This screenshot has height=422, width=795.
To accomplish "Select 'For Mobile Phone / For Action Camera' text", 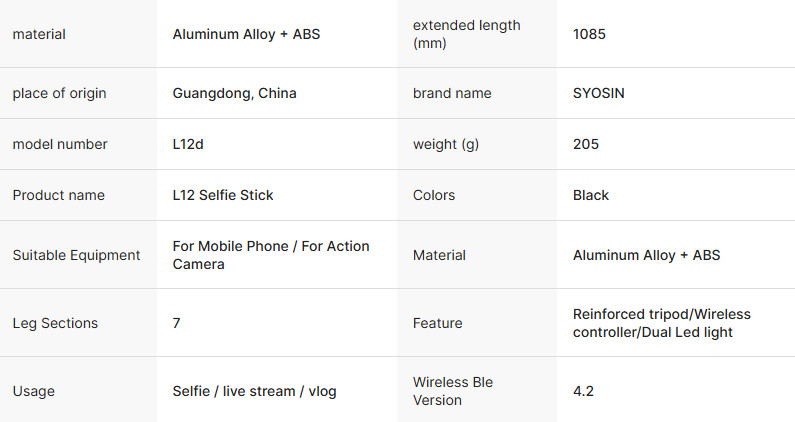I will [271, 255].
